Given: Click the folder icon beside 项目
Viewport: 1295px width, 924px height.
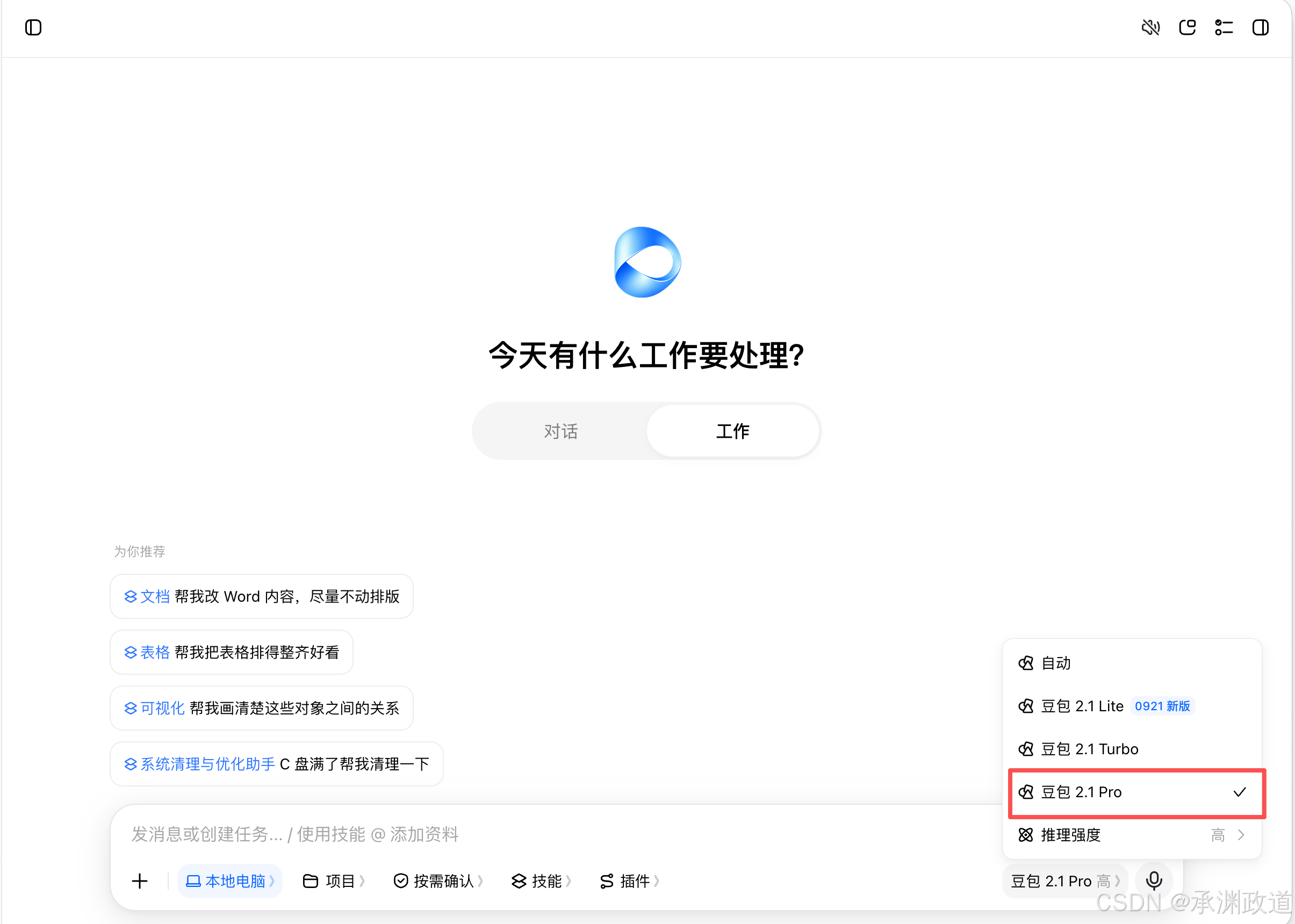Looking at the screenshot, I should 310,881.
